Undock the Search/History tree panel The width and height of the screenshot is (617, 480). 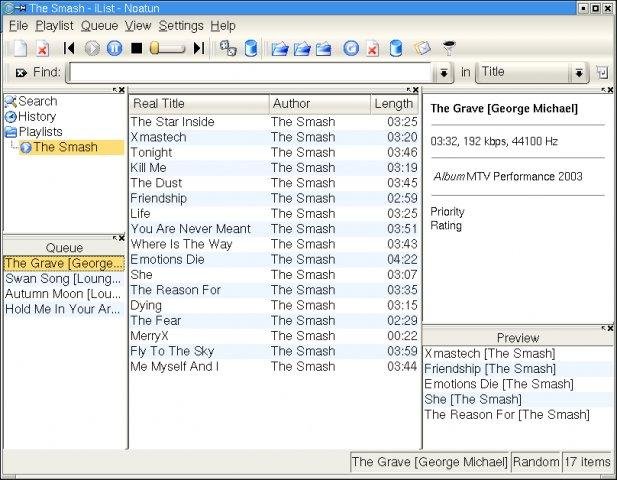click(115, 90)
